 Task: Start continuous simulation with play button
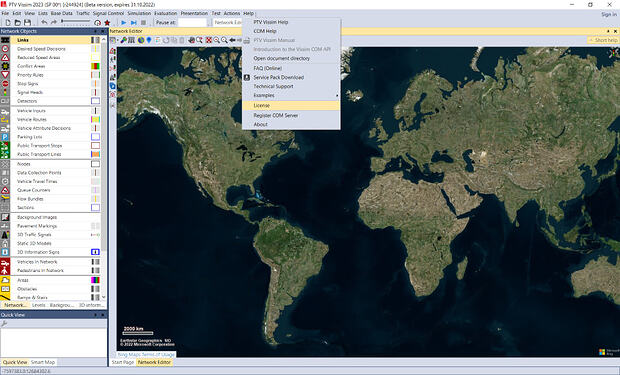[x=124, y=23]
